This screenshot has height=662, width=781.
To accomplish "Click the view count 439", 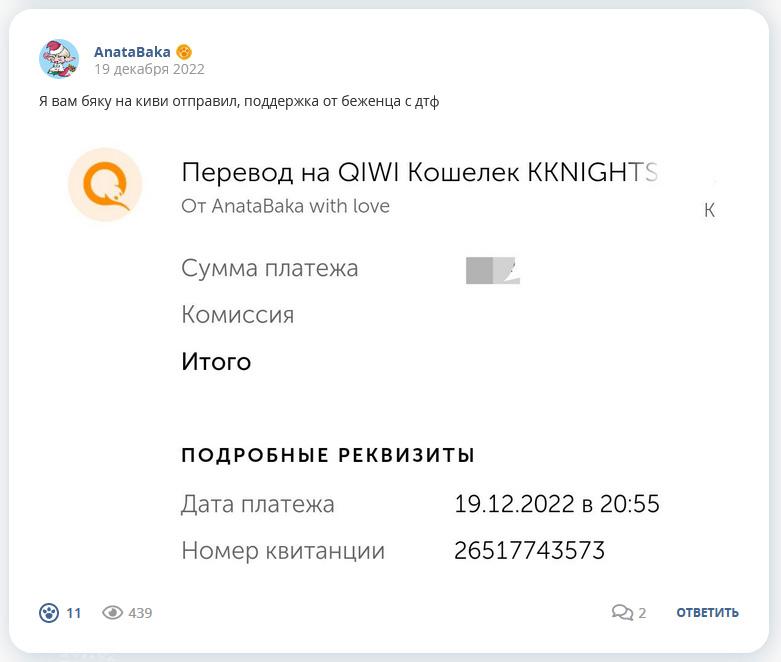I will coord(140,613).
